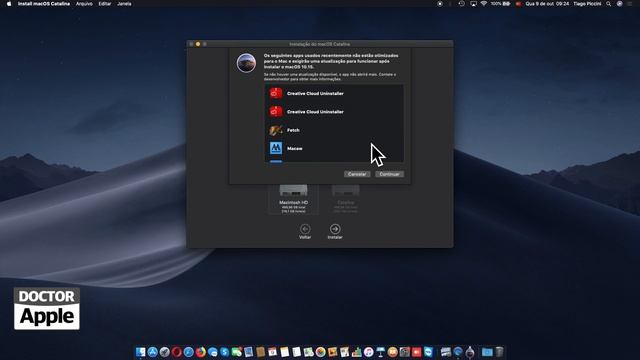Click the blue Macaw app icon
This screenshot has height=360, width=640.
(x=276, y=148)
